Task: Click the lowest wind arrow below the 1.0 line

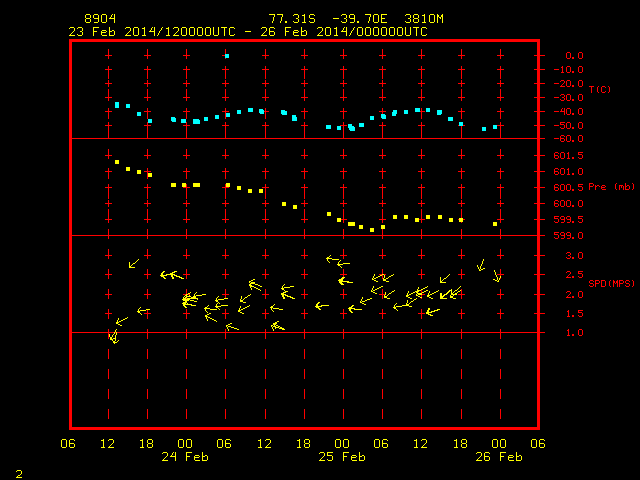Action: pos(114,337)
